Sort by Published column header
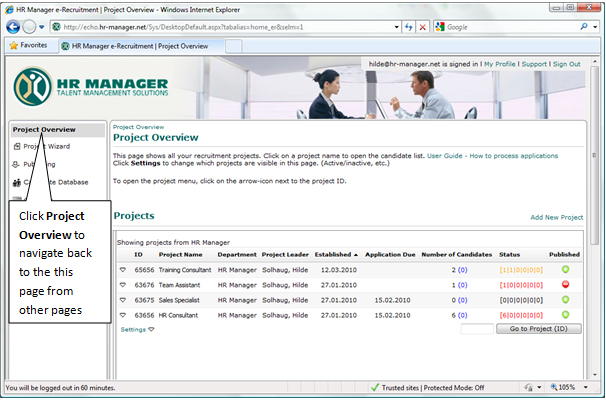The image size is (606, 401). (564, 255)
